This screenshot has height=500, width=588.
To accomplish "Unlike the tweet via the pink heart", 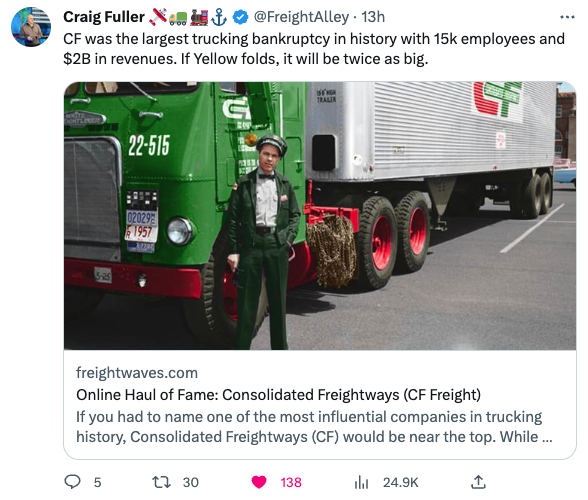I will [259, 482].
